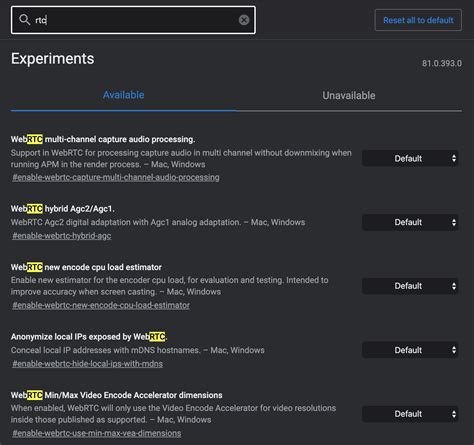This screenshot has width=474, height=445.
Task: Click the Experiments page heading
Action: coord(53,59)
